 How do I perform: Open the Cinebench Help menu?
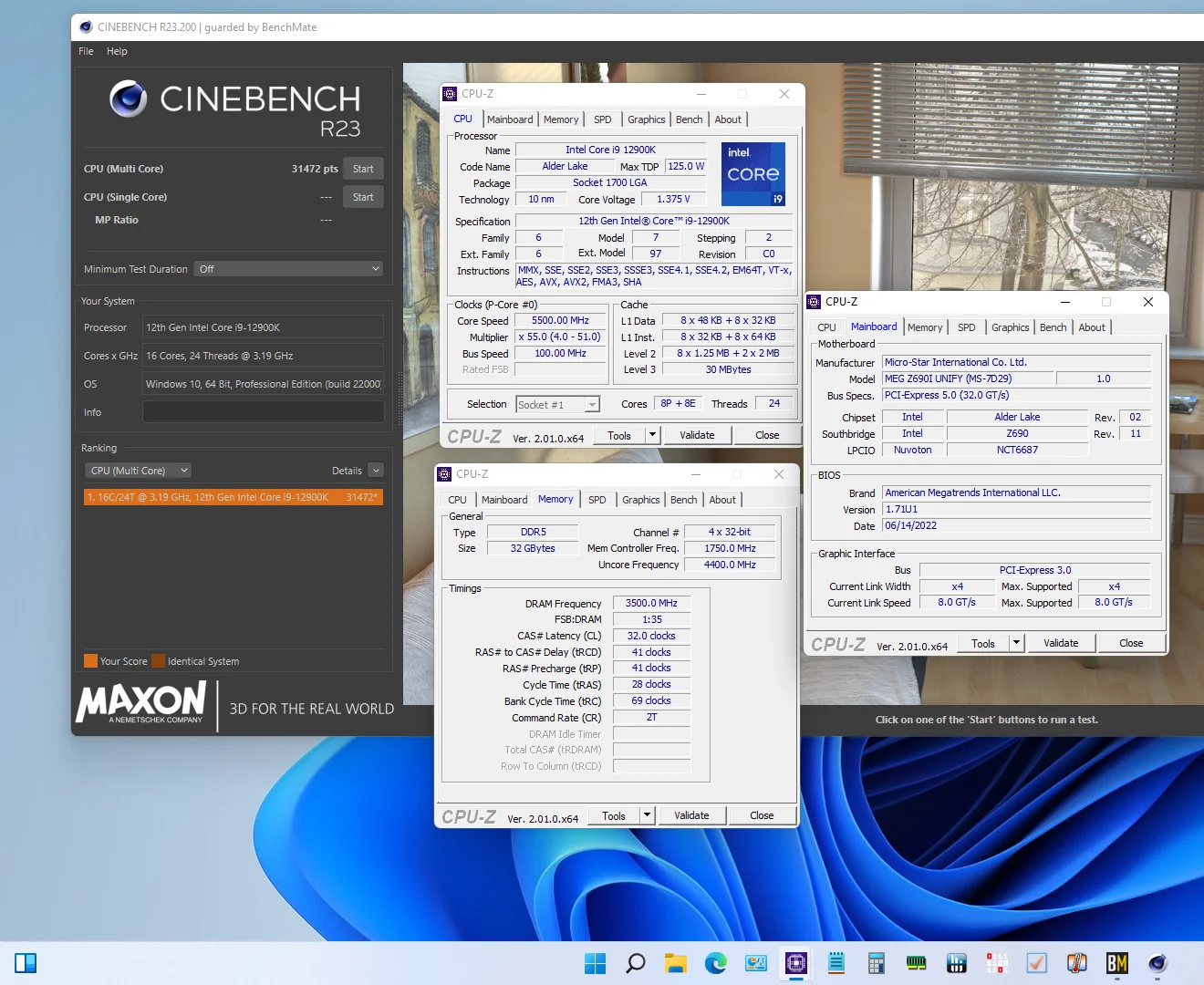117,51
